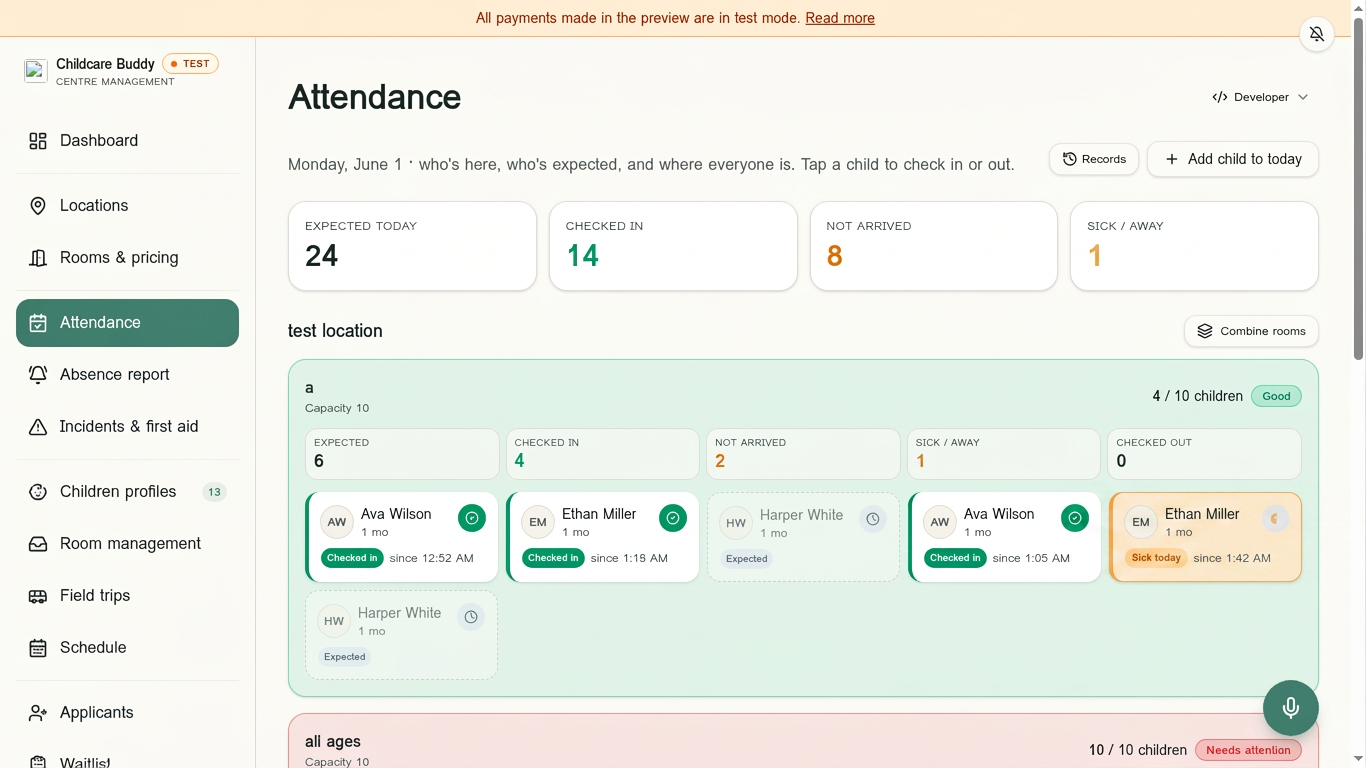Open the Developer dropdown chevron
Image resolution: width=1366 pixels, height=768 pixels.
[1303, 97]
